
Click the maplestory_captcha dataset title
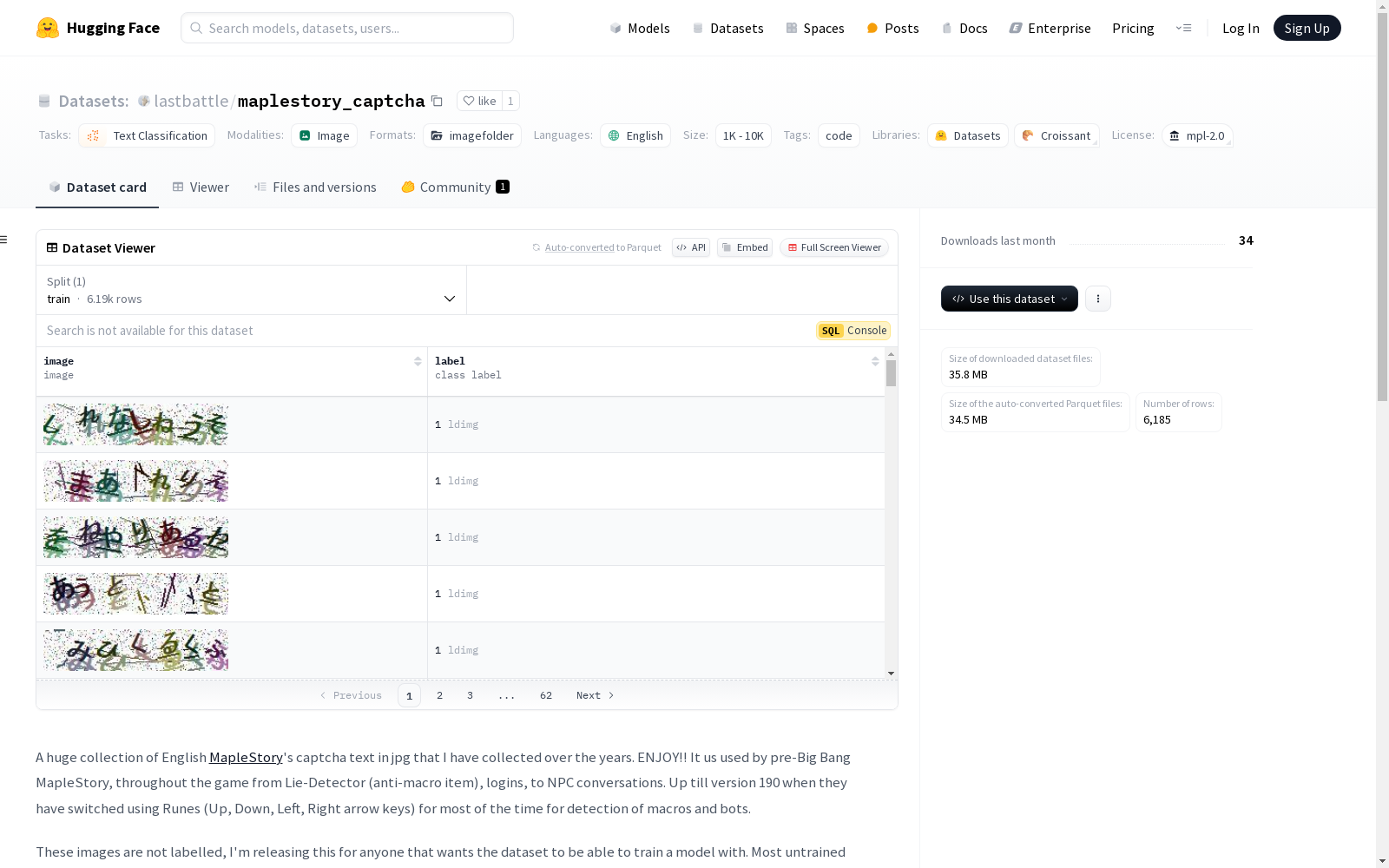332,101
